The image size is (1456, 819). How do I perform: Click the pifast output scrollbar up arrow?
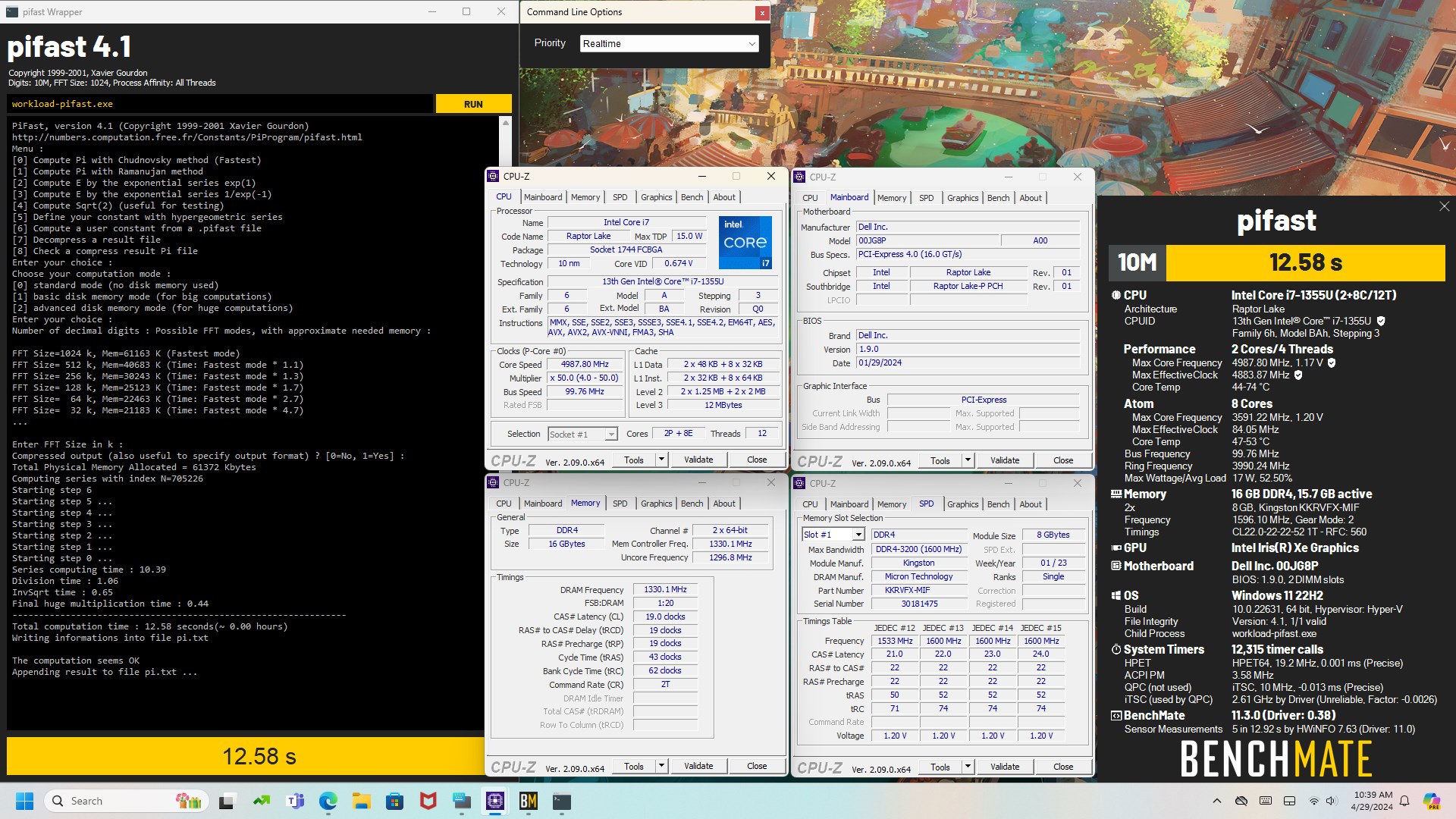pyautogui.click(x=506, y=122)
